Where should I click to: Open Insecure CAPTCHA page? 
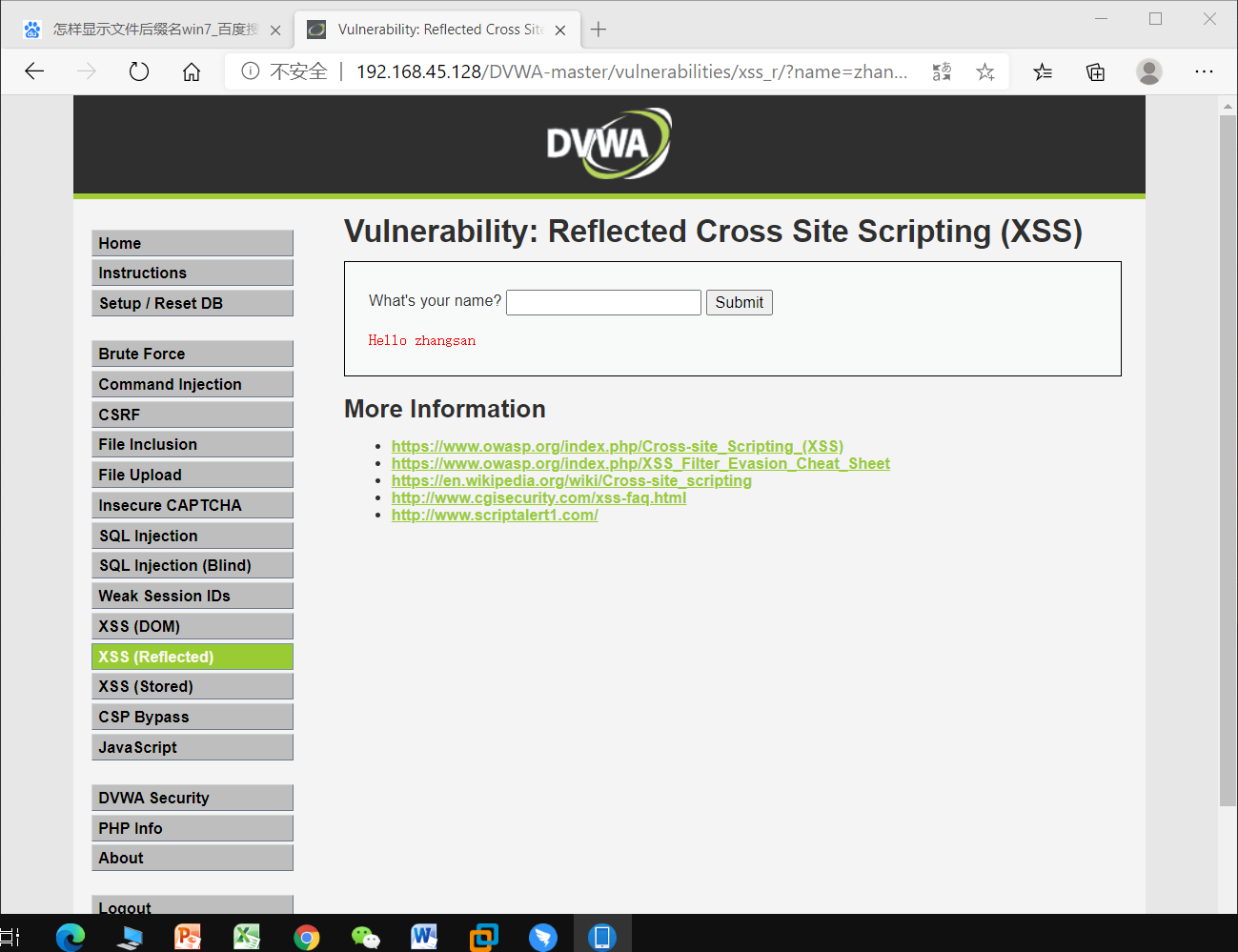point(193,505)
